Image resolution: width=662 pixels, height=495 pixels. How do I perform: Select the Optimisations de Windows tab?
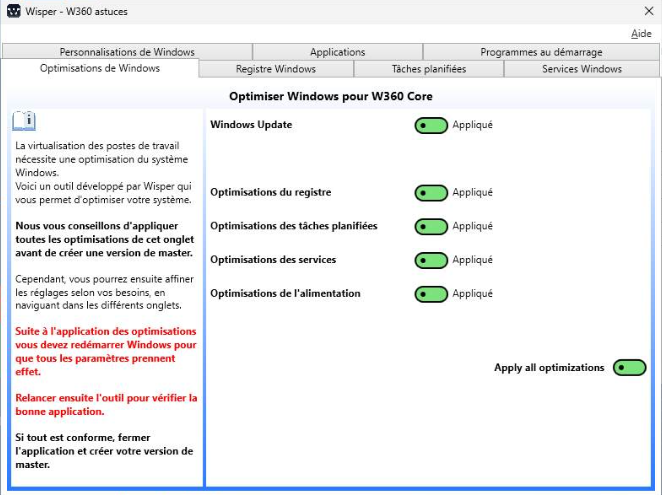100,68
